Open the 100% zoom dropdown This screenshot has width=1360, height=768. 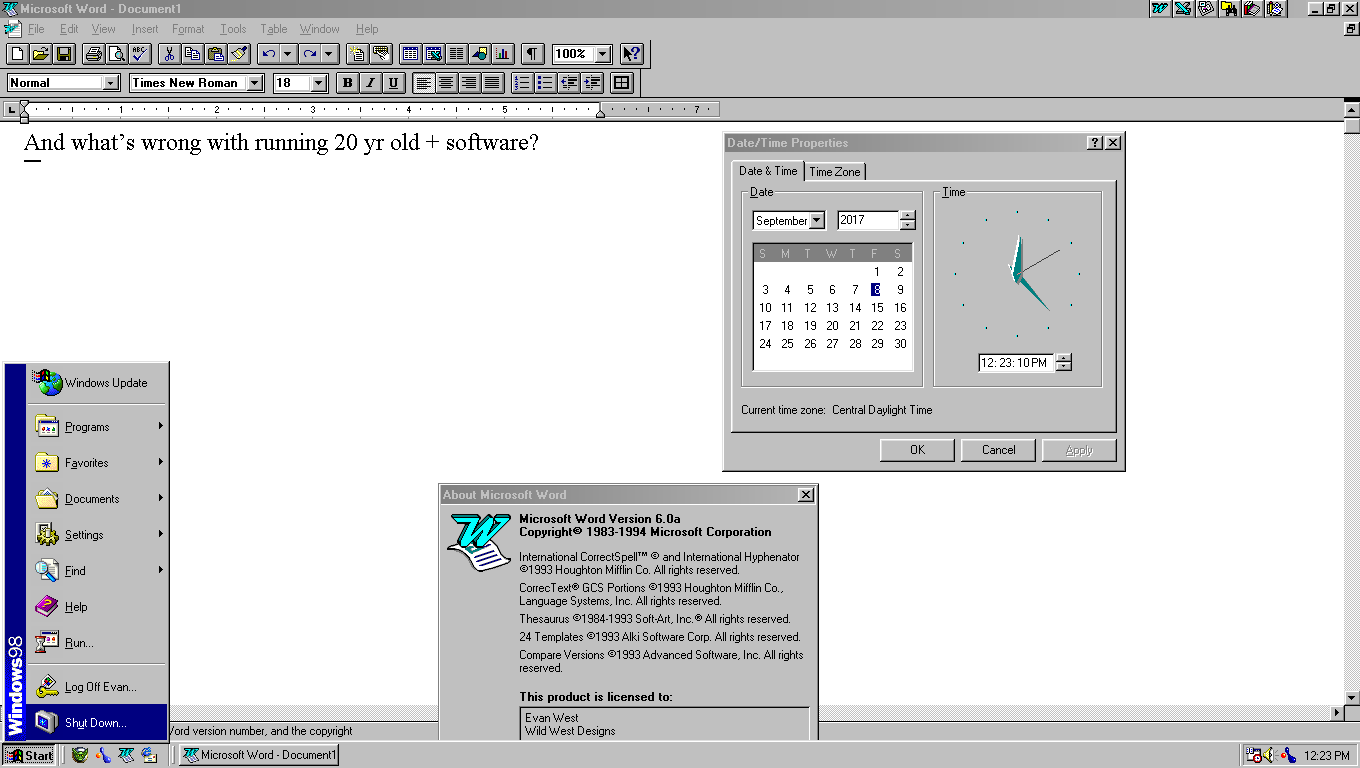(603, 54)
